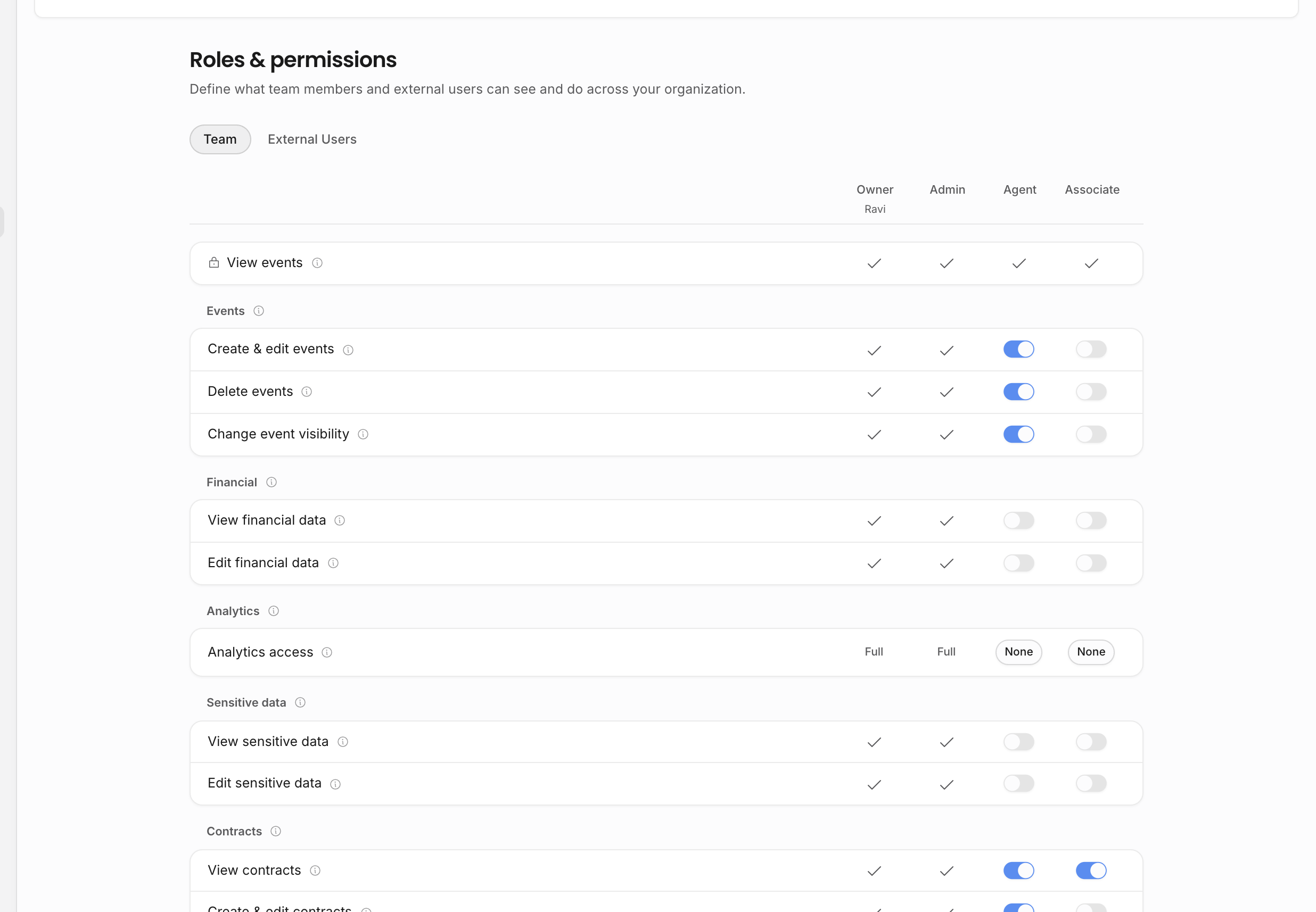Open info icon next to View sensitive data

(343, 742)
